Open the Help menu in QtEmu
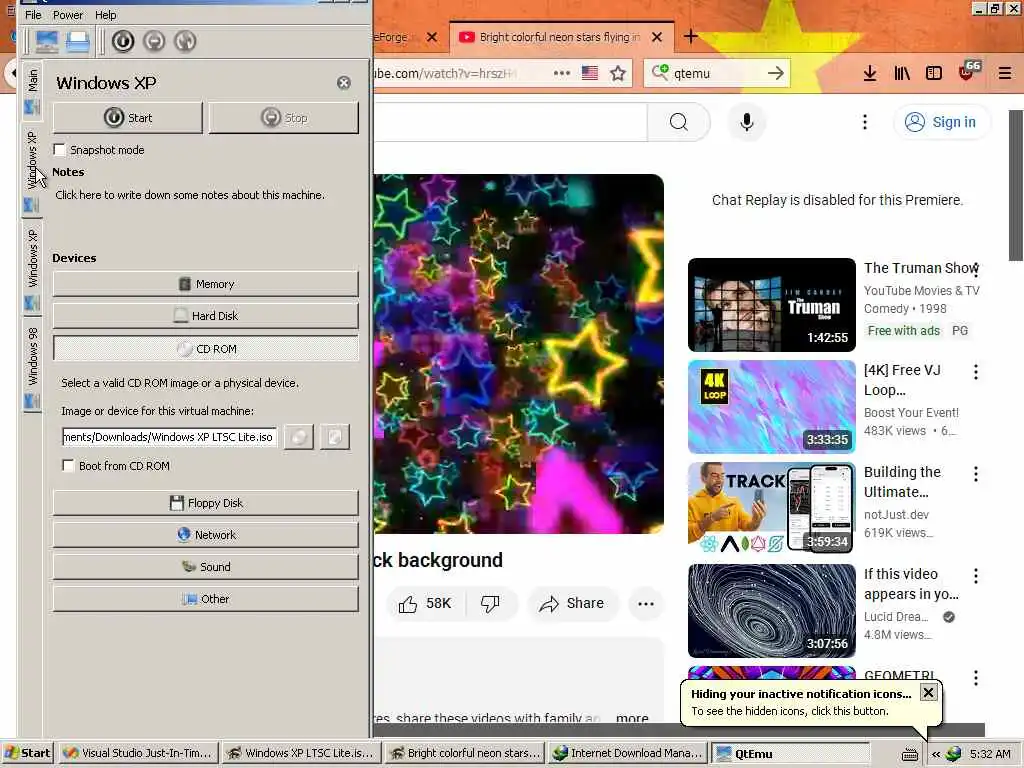1024x768 pixels. (x=105, y=15)
